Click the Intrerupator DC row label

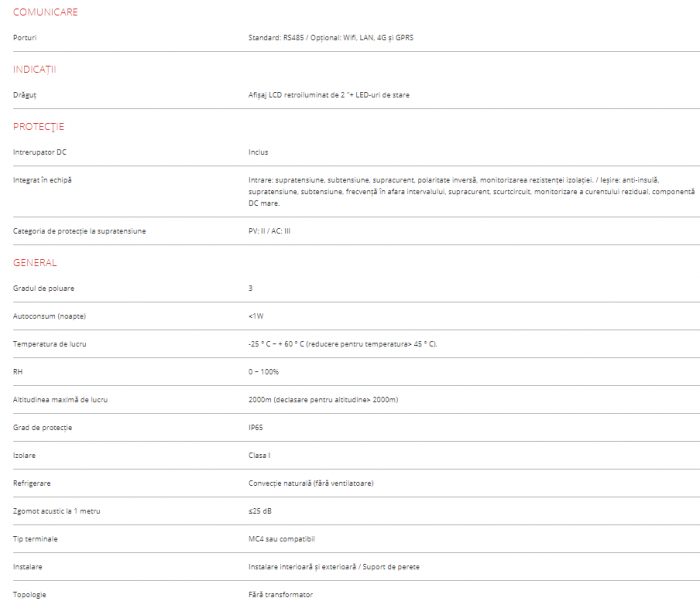(41, 152)
